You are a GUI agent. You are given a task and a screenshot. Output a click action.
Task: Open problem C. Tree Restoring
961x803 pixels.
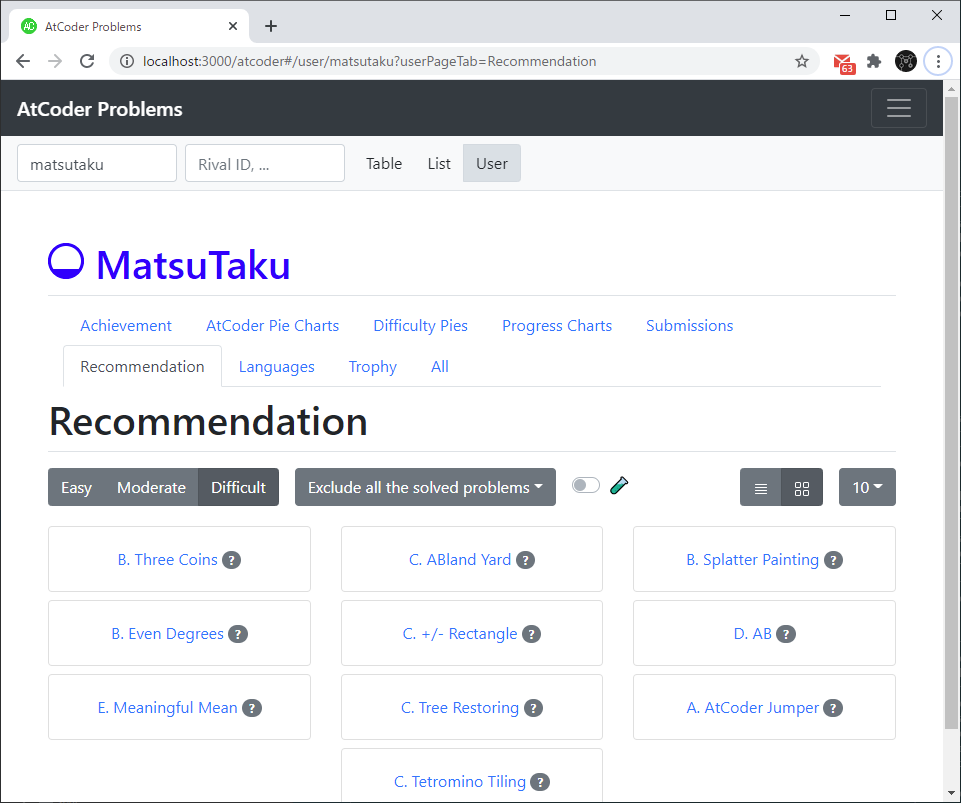pyautogui.click(x=460, y=708)
